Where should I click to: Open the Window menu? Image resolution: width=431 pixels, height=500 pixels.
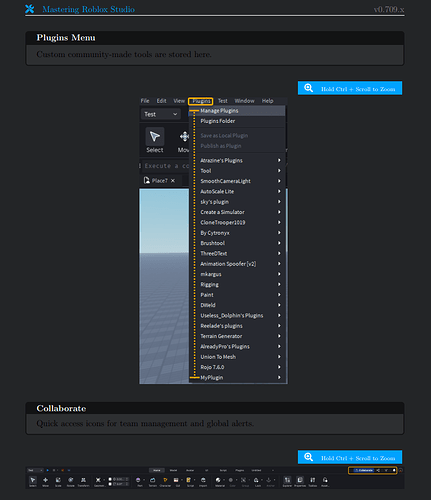pos(244,101)
